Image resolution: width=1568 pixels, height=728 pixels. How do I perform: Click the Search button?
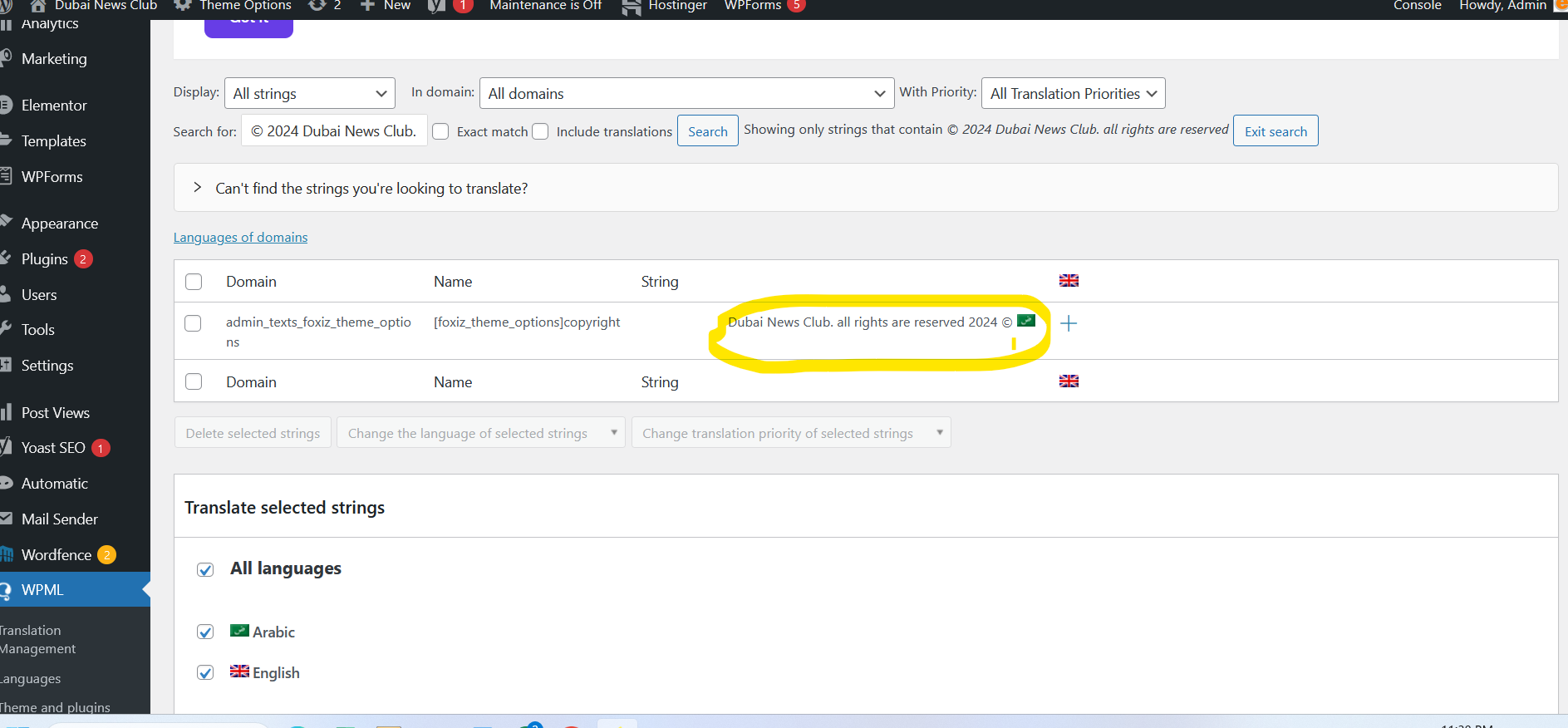[x=707, y=131]
